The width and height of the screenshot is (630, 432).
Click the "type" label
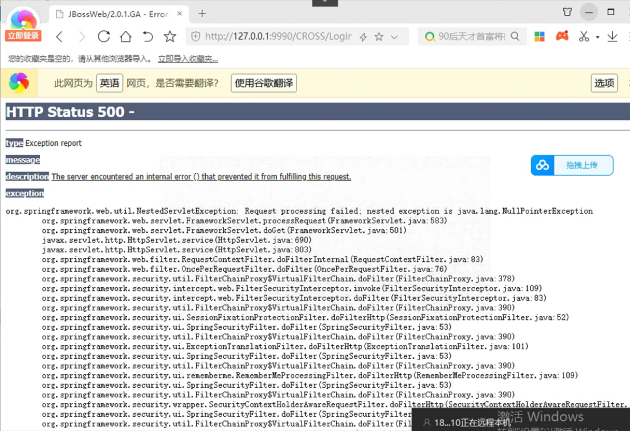(x=14, y=143)
